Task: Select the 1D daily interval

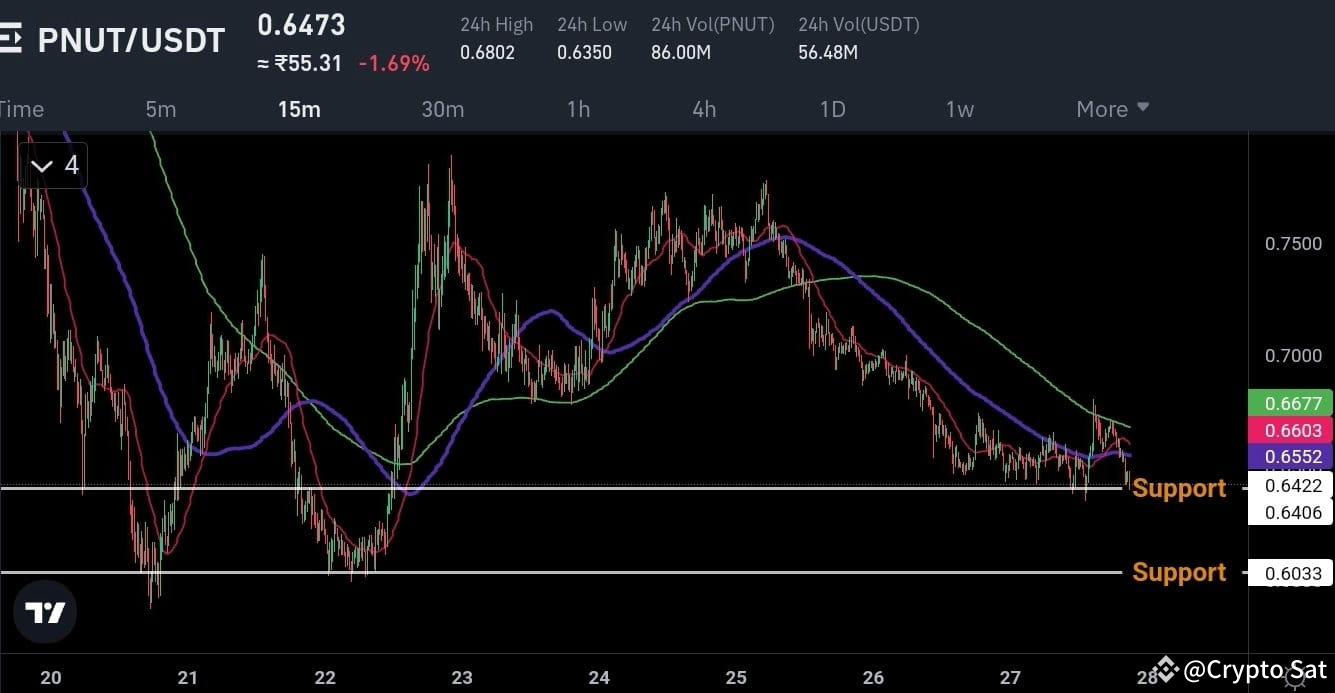Action: click(832, 109)
